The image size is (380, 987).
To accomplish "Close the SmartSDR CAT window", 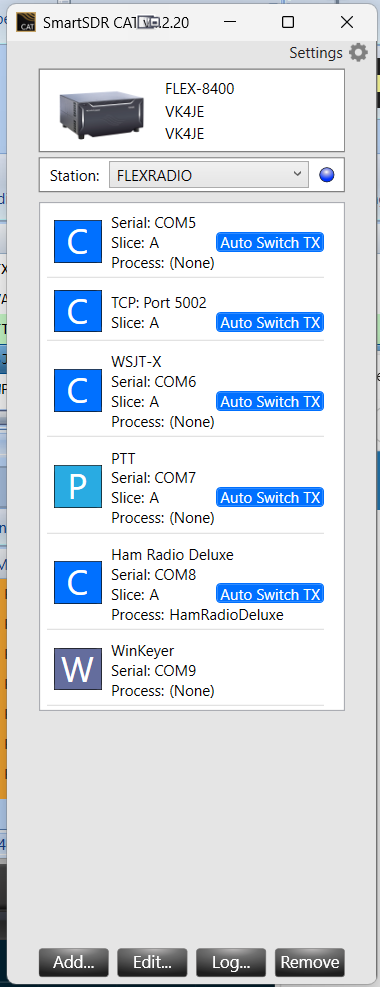I will pyautogui.click(x=347, y=23).
